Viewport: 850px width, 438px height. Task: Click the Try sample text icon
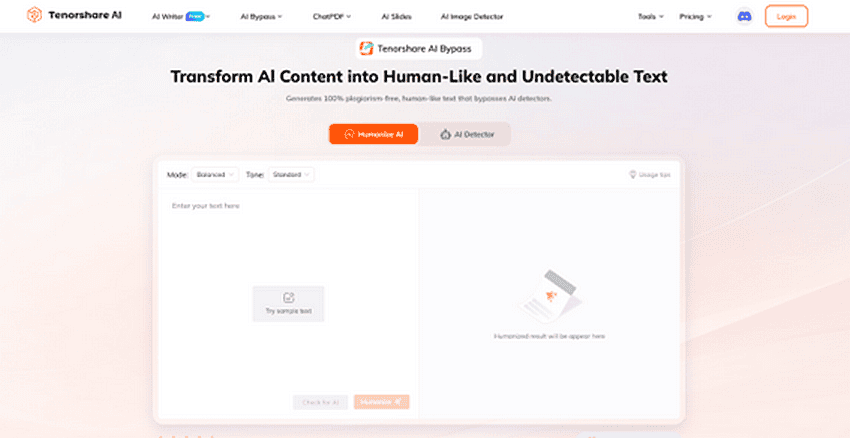click(x=288, y=298)
